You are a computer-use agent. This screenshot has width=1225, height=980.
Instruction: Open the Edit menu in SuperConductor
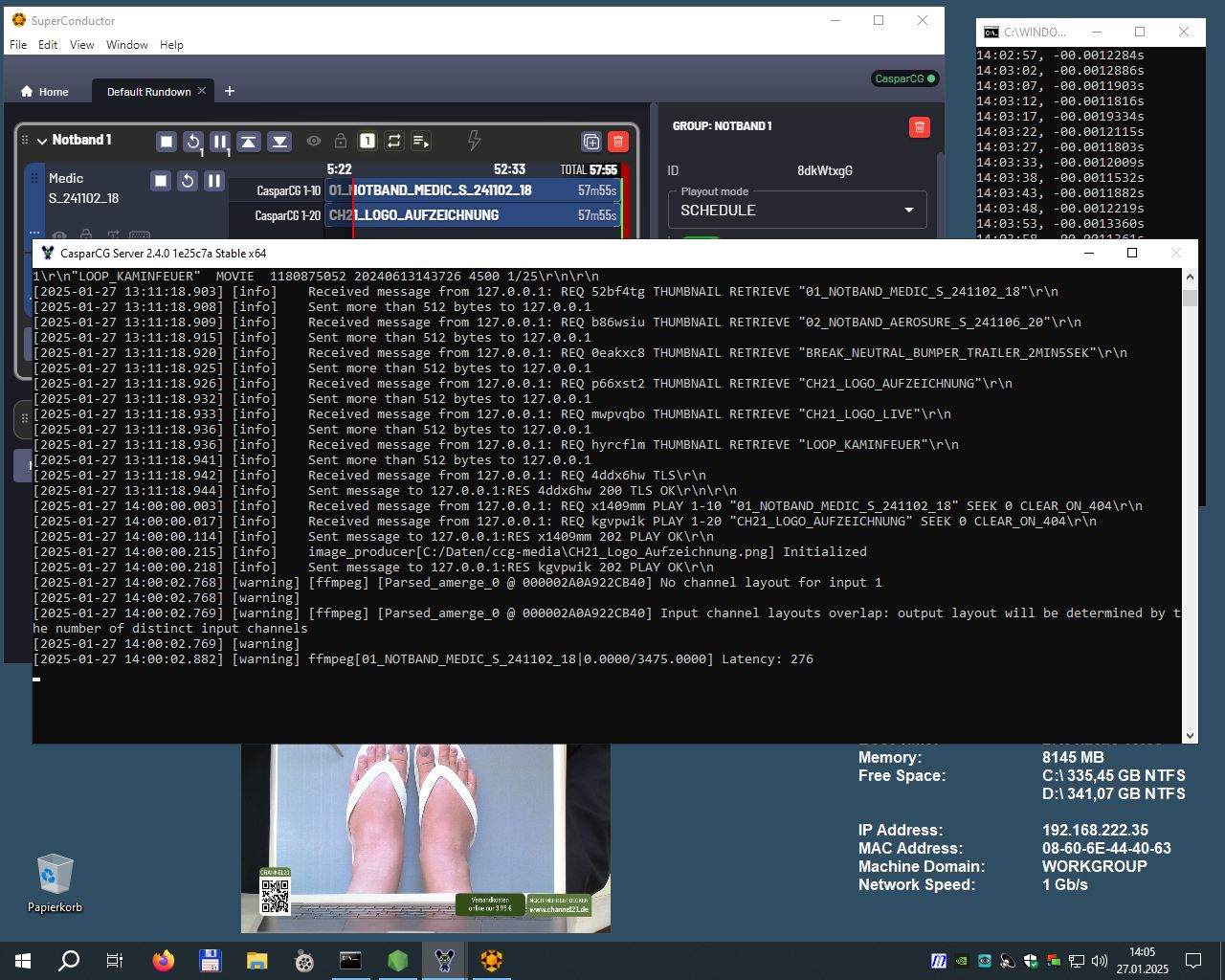pyautogui.click(x=48, y=45)
